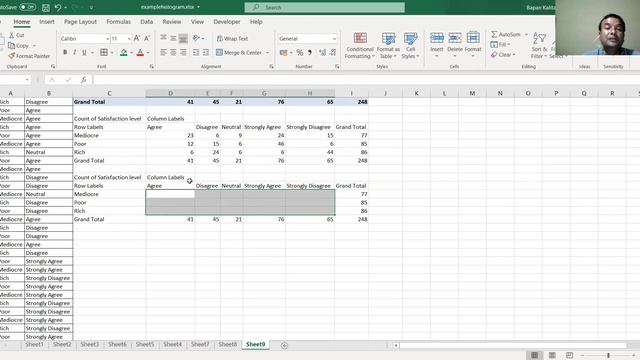The image size is (640, 360).
Task: Add a new sheet with plus icon
Action: pos(284,345)
